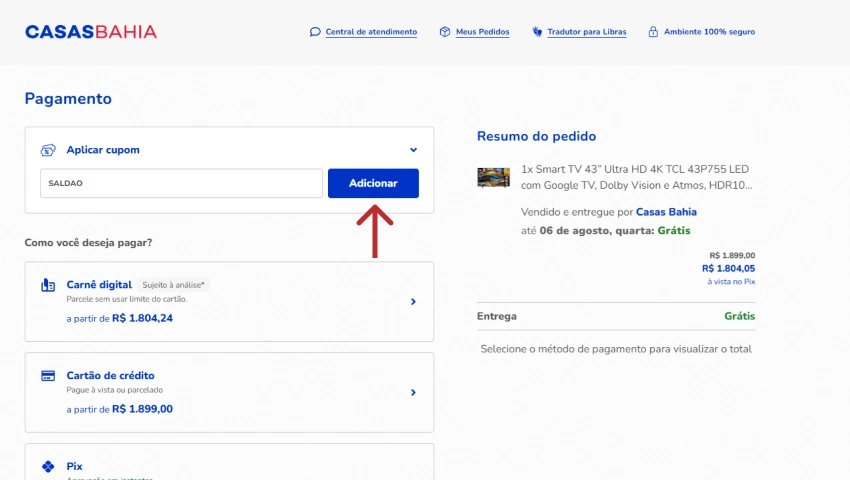Select the Cartão de crédito payment option

coord(229,393)
